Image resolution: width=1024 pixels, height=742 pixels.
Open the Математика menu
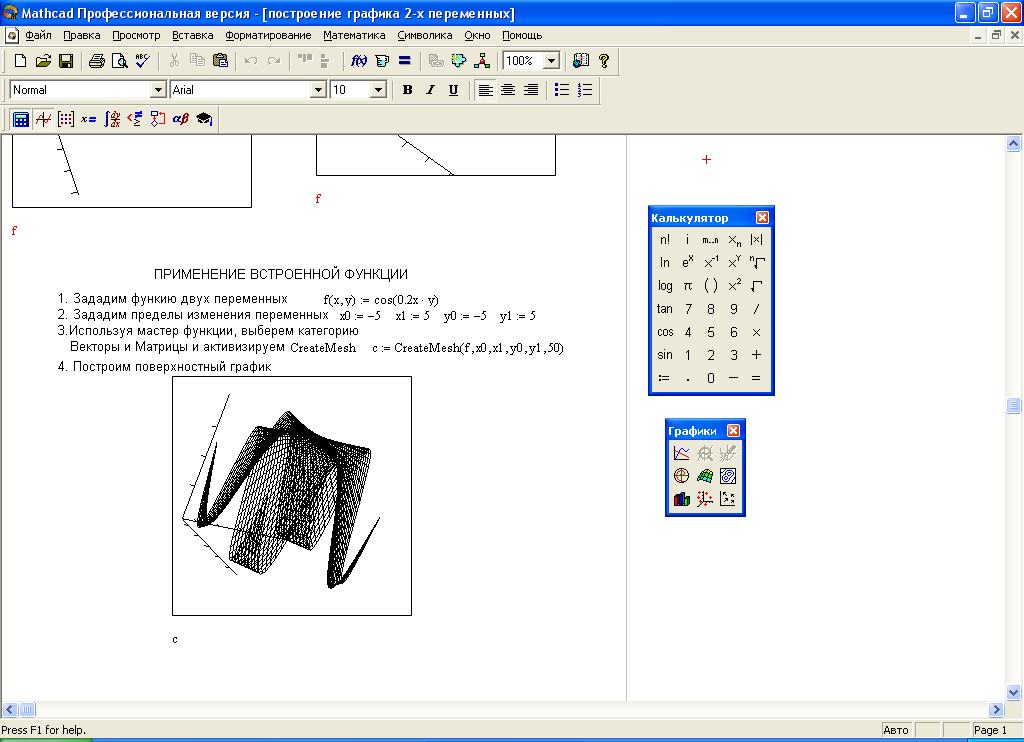point(354,35)
